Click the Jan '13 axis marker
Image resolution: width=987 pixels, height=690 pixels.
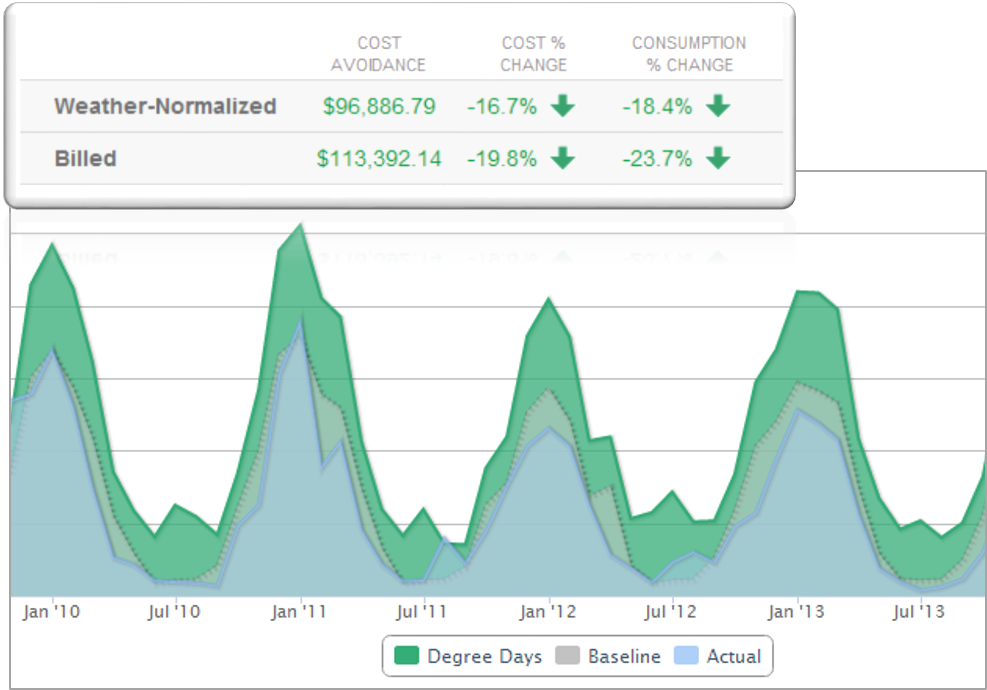(796, 611)
